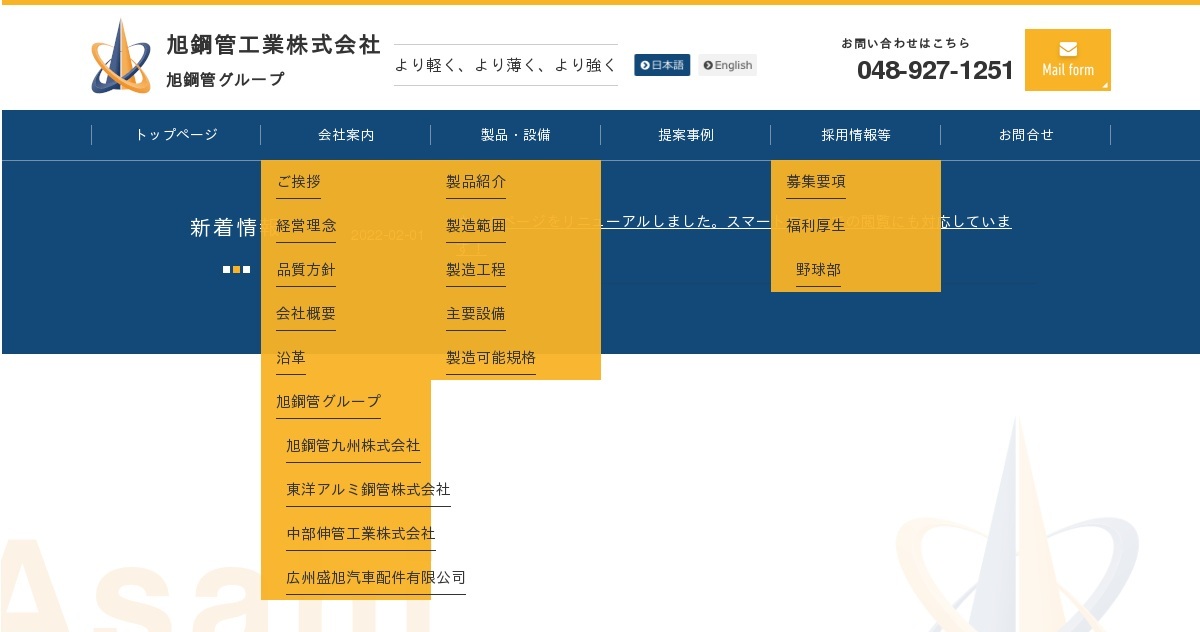This screenshot has width=1200, height=632.
Task: Open the 提案事例 menu item
Action: click(x=686, y=135)
